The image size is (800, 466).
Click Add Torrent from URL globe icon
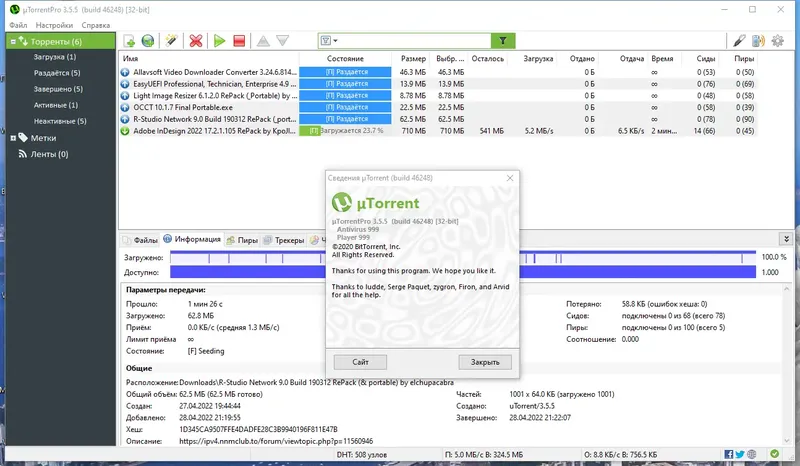click(x=148, y=41)
